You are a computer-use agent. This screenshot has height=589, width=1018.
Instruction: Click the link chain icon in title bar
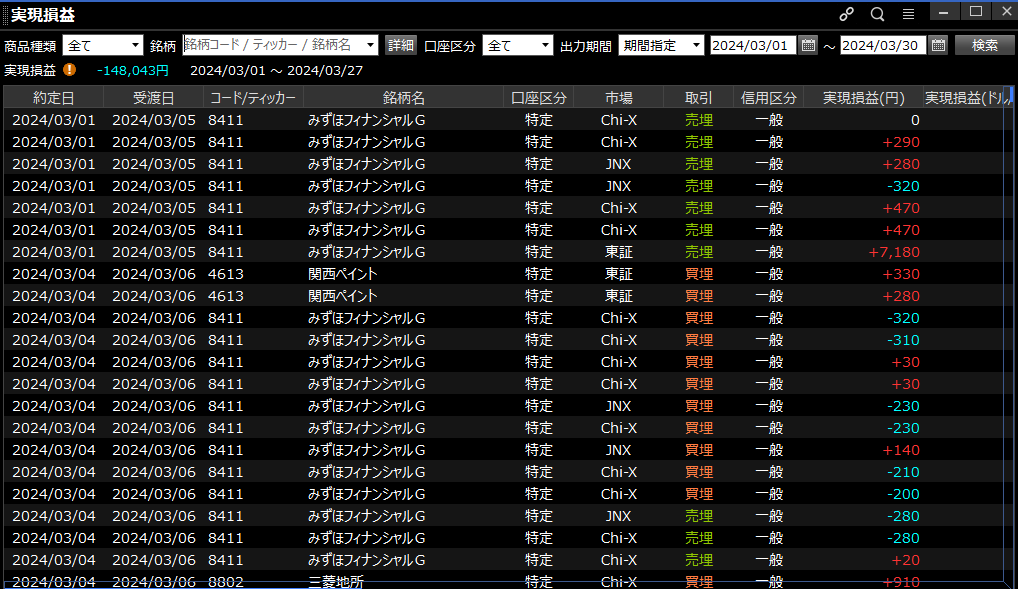pos(846,14)
